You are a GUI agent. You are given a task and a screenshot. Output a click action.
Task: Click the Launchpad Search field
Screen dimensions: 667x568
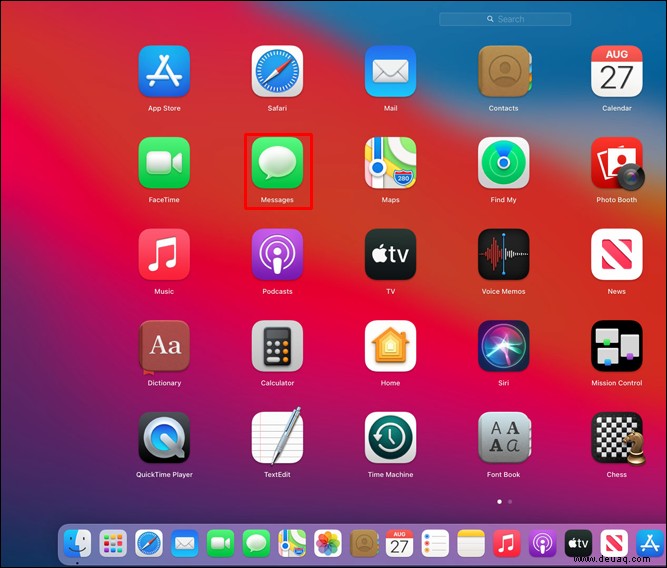point(505,19)
